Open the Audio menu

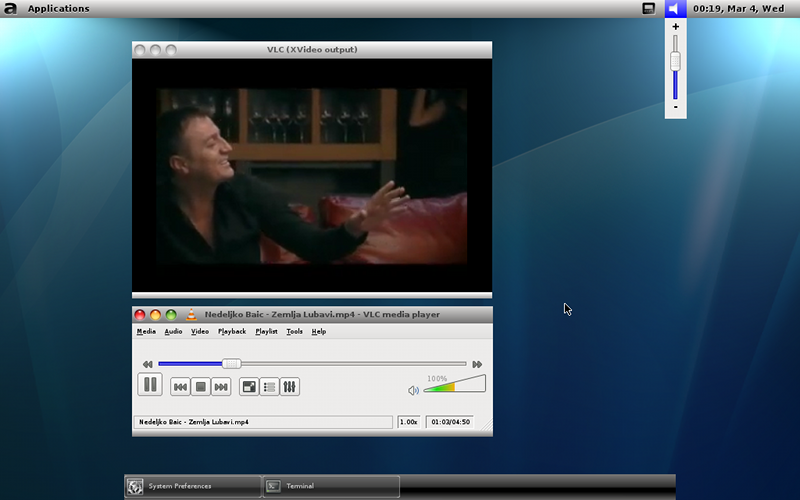[x=173, y=332]
